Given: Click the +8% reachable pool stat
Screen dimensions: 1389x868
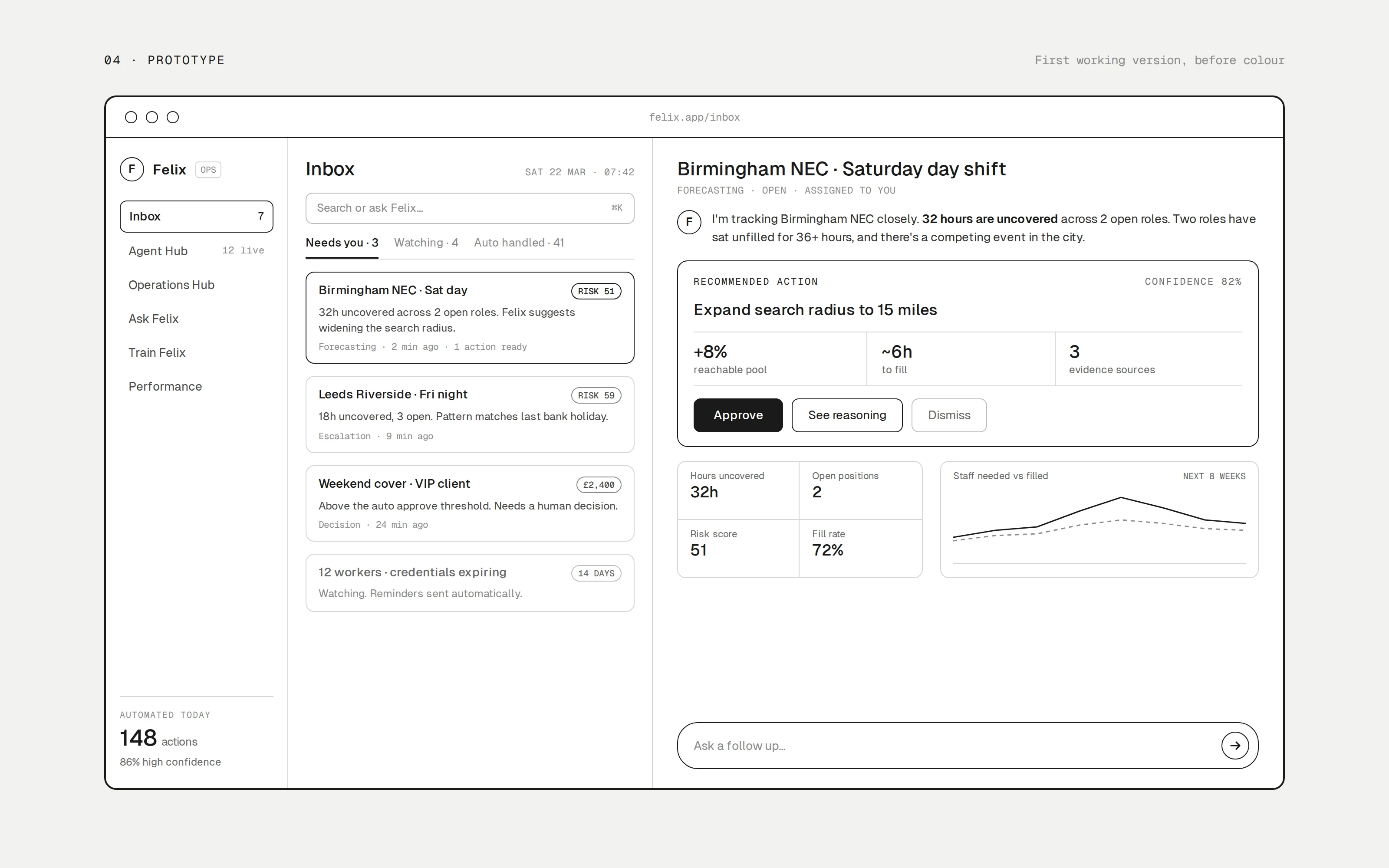Looking at the screenshot, I should 780,359.
